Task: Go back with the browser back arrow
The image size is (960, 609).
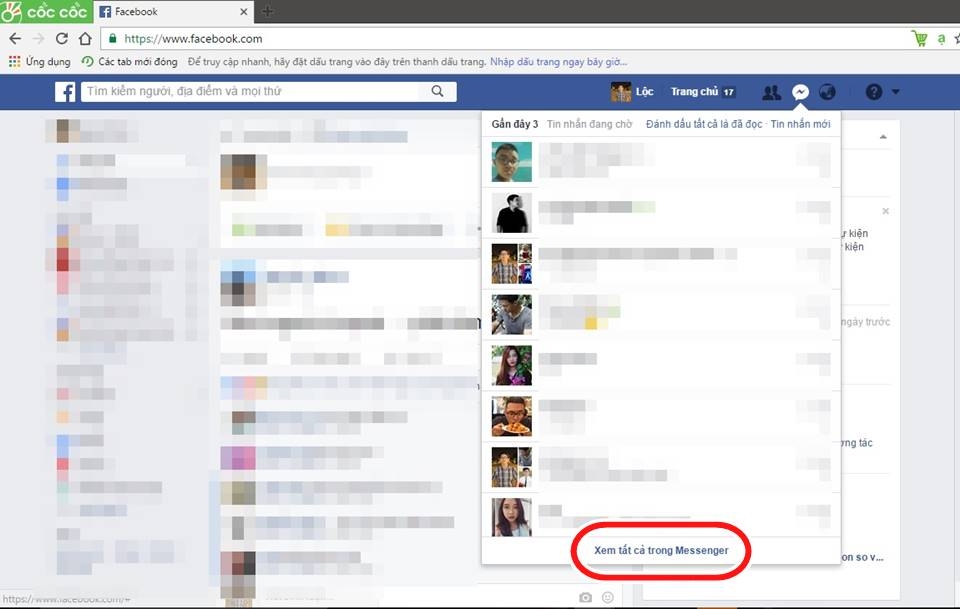Action: [x=15, y=39]
